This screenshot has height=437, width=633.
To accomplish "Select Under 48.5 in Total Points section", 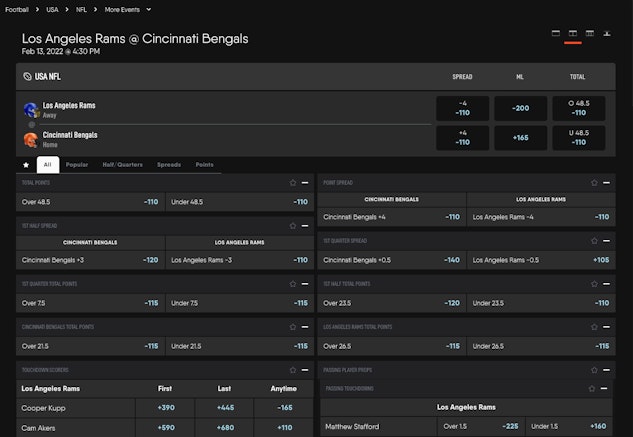I will point(240,202).
